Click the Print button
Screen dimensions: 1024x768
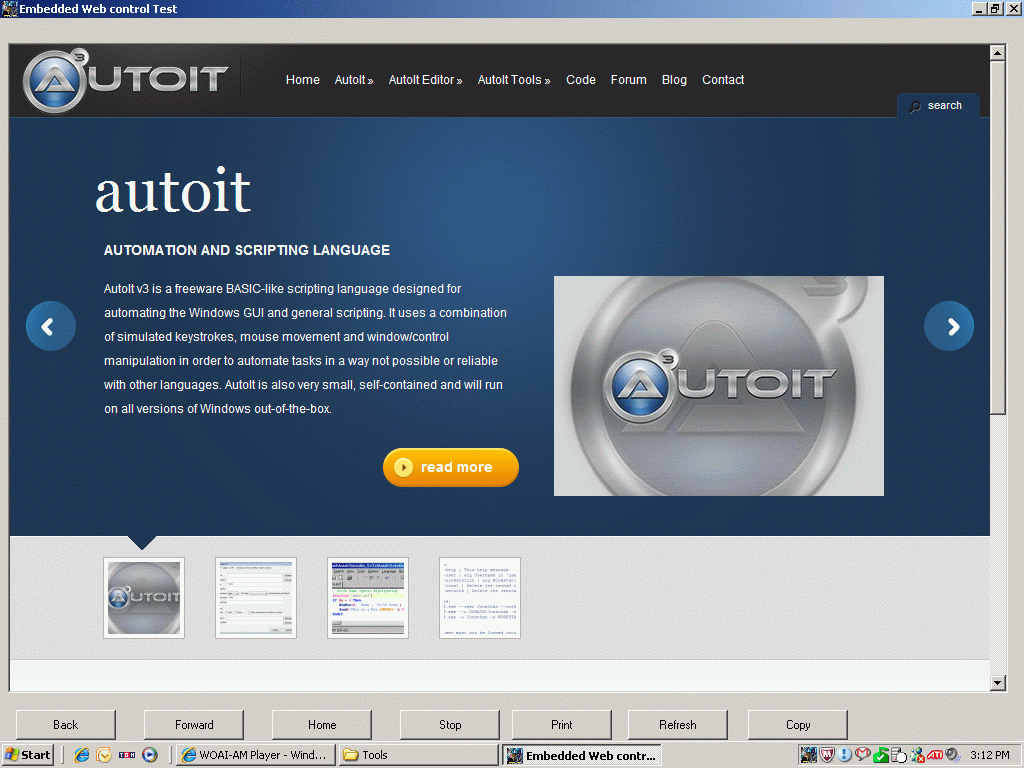click(x=562, y=725)
